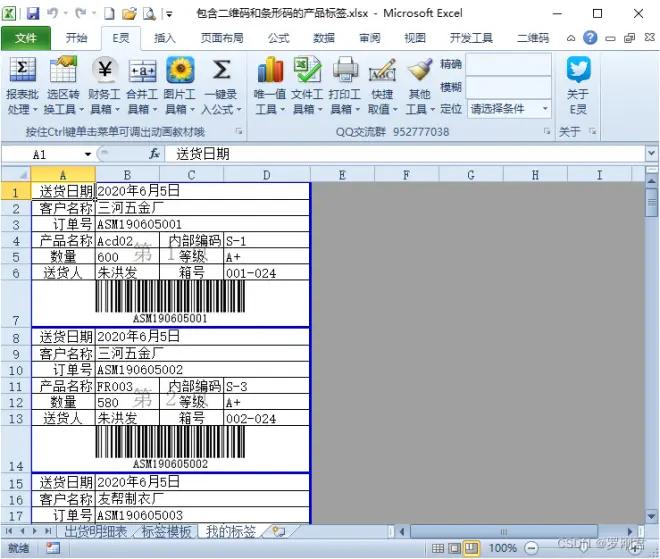Open the 其他工具 brush icon
Image resolution: width=660 pixels, height=559 pixels.
coord(420,69)
